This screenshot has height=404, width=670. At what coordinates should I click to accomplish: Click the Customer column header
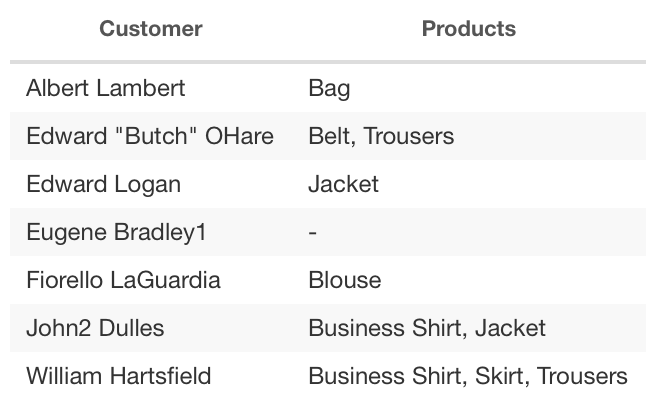(x=150, y=29)
